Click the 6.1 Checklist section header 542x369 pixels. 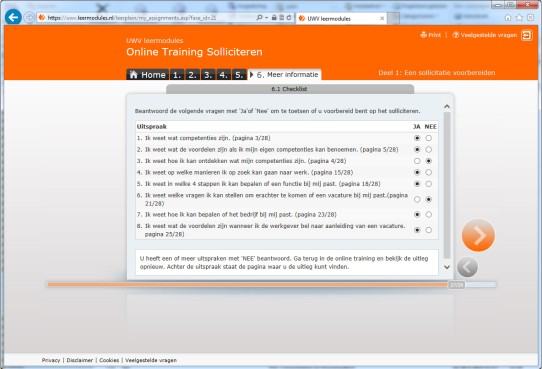coord(290,89)
